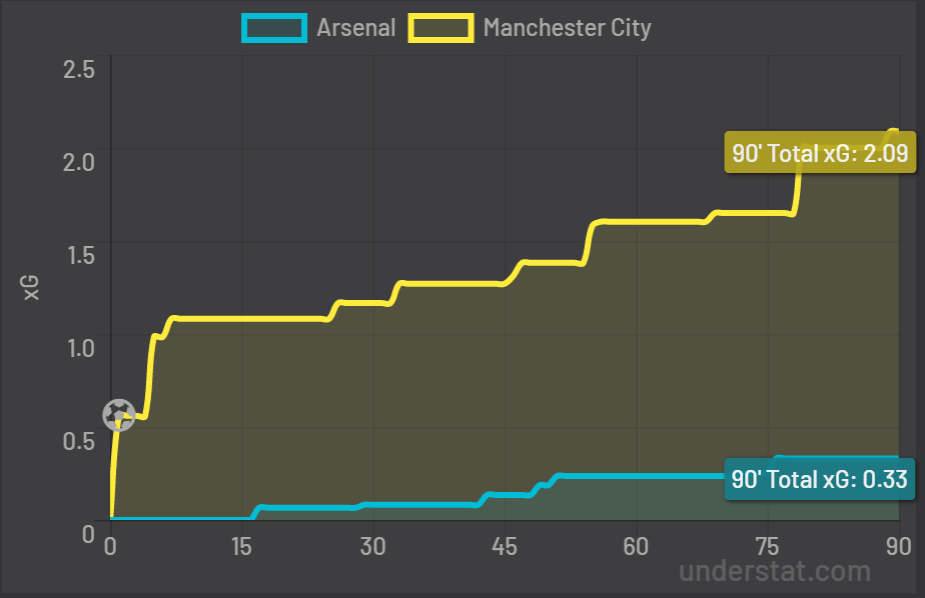Screen dimensions: 925x598
Task: Choose the 75 minute x-axis label
Action: pos(767,546)
